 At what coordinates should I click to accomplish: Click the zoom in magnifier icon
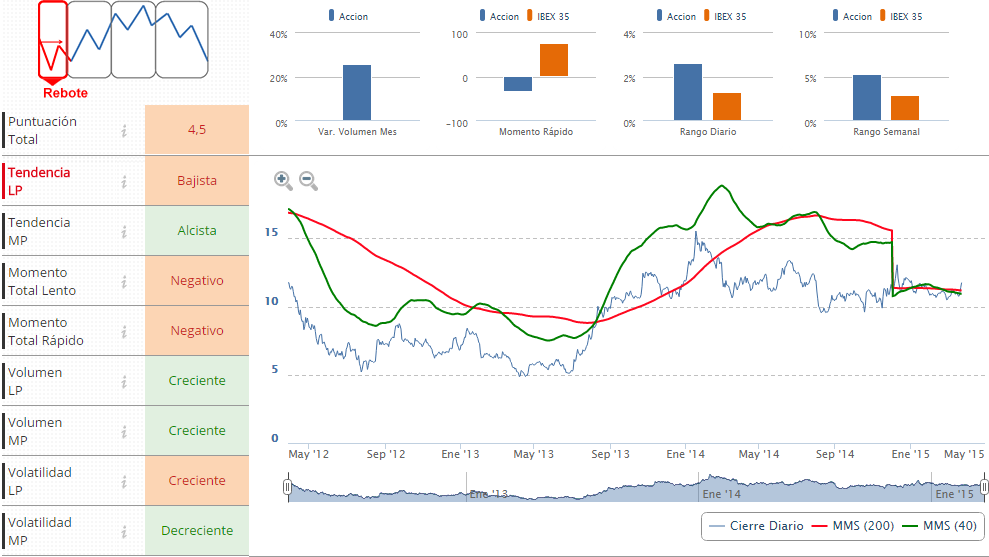[x=283, y=180]
